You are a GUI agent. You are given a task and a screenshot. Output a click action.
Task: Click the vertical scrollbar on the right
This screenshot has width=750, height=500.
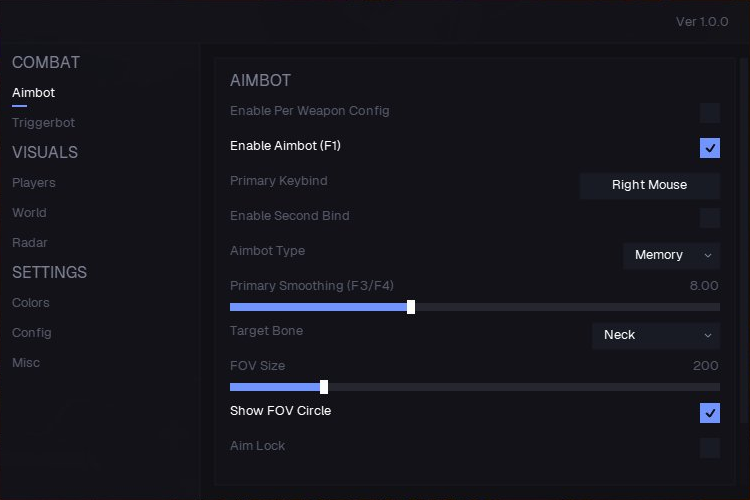pyautogui.click(x=744, y=239)
